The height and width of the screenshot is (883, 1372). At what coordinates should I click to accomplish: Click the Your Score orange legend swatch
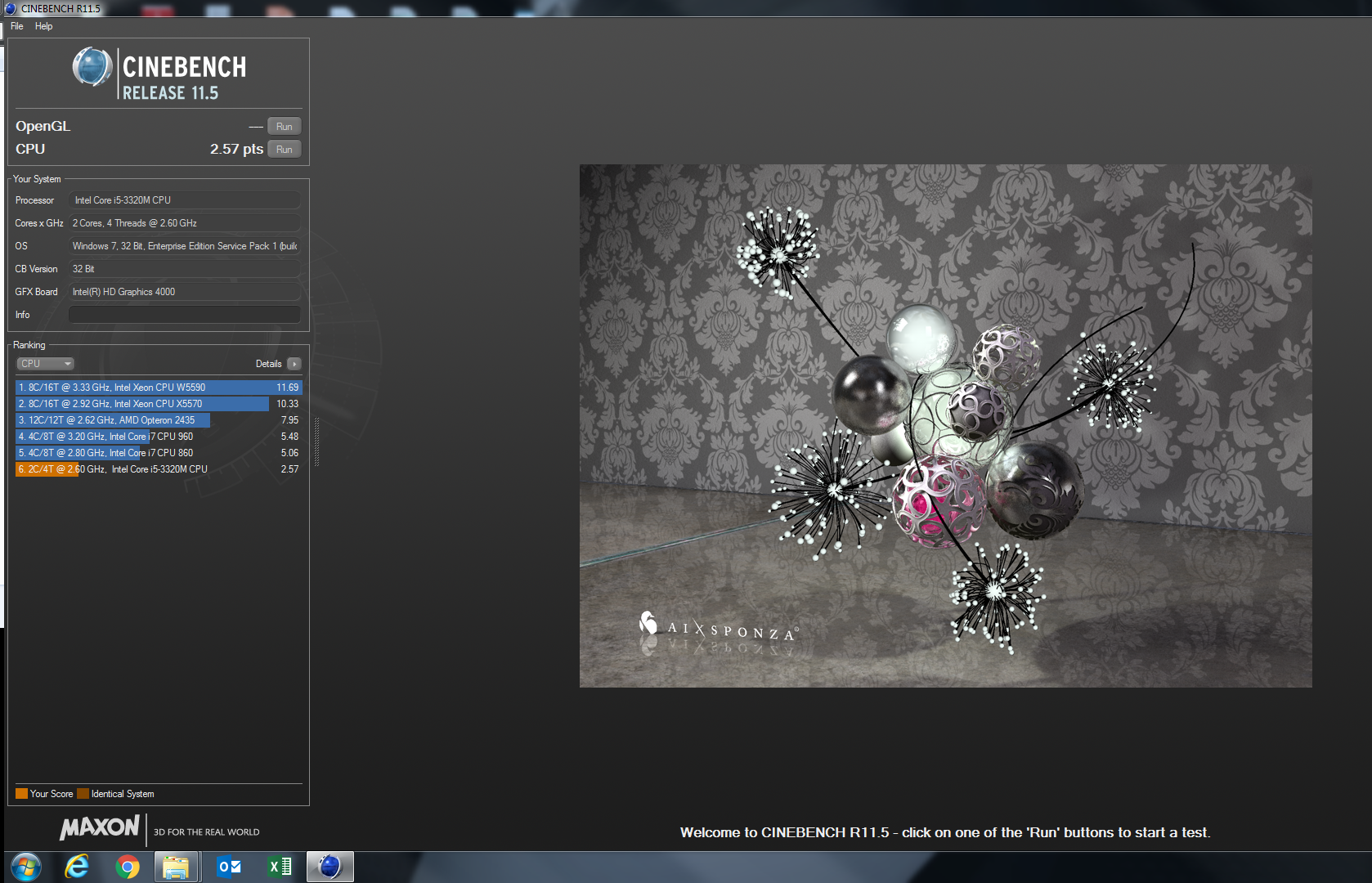click(21, 794)
